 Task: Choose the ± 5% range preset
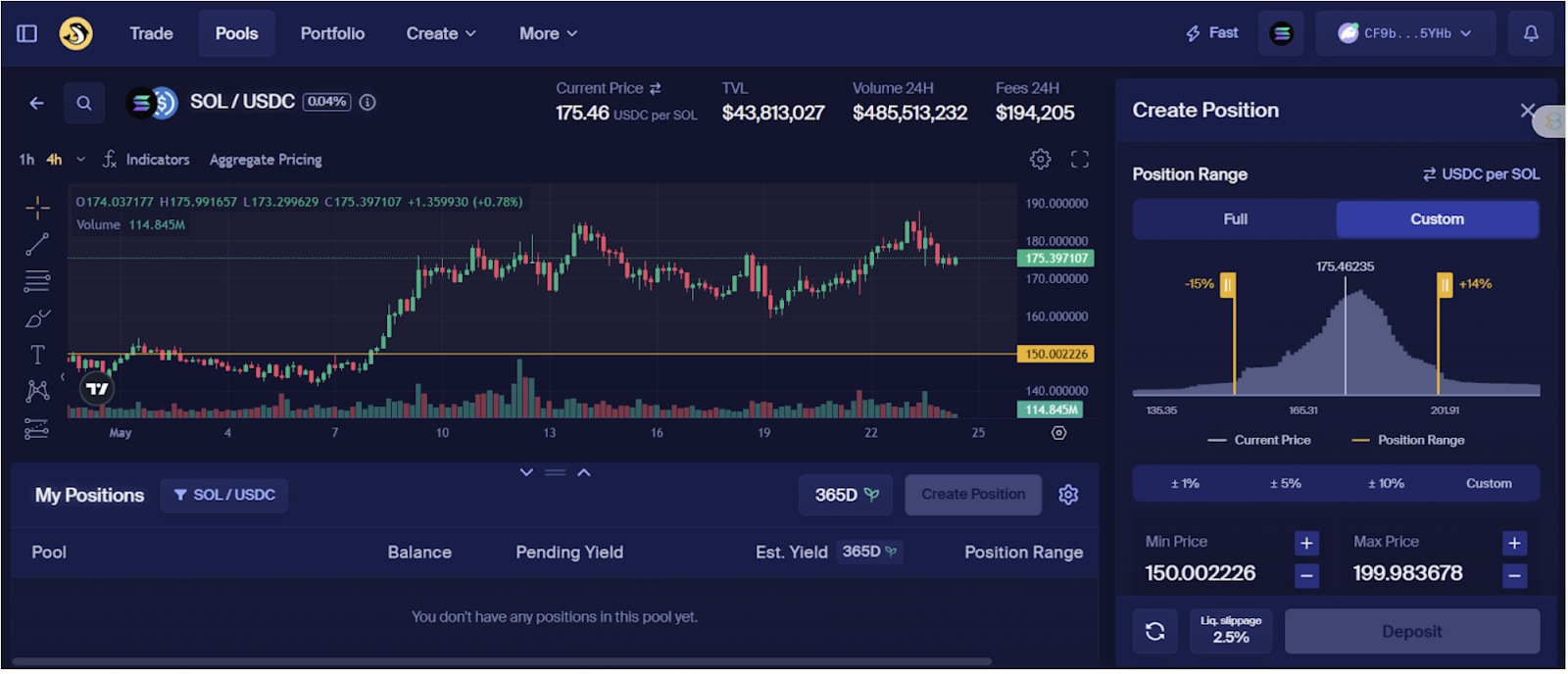pos(1285,484)
